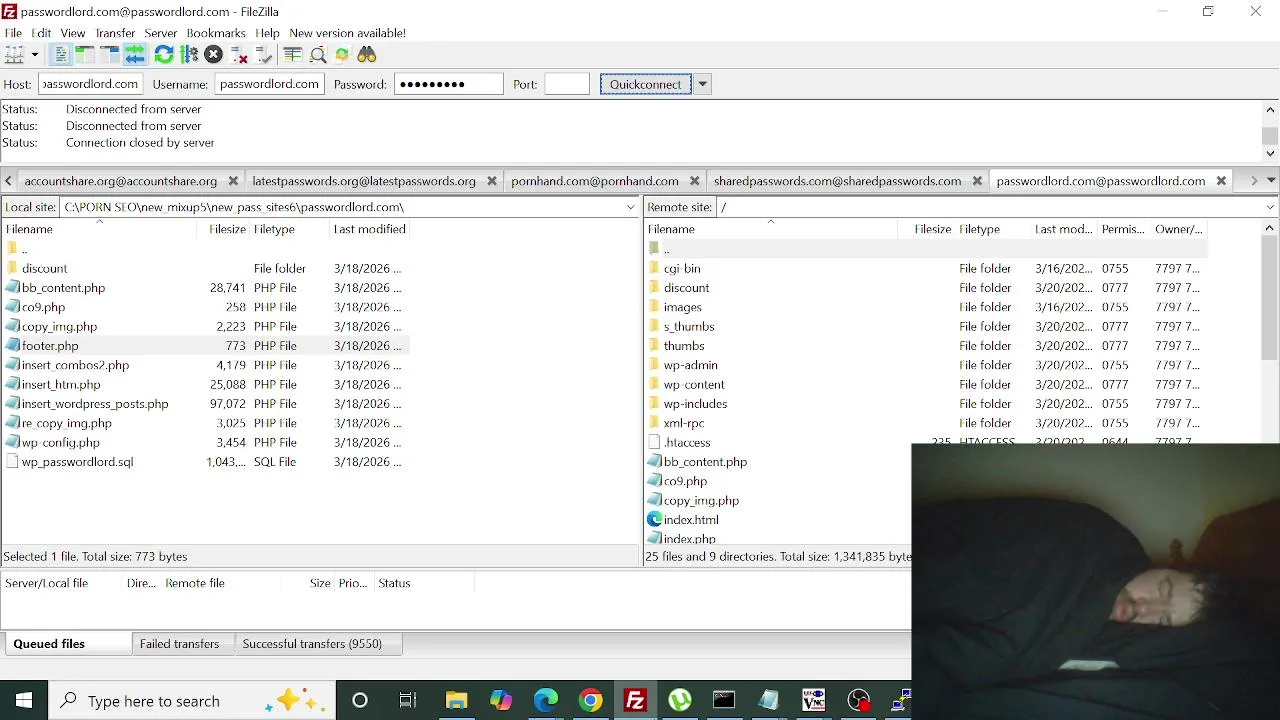The image size is (1280, 720).
Task: Select local discount folder
Action: click(x=45, y=269)
